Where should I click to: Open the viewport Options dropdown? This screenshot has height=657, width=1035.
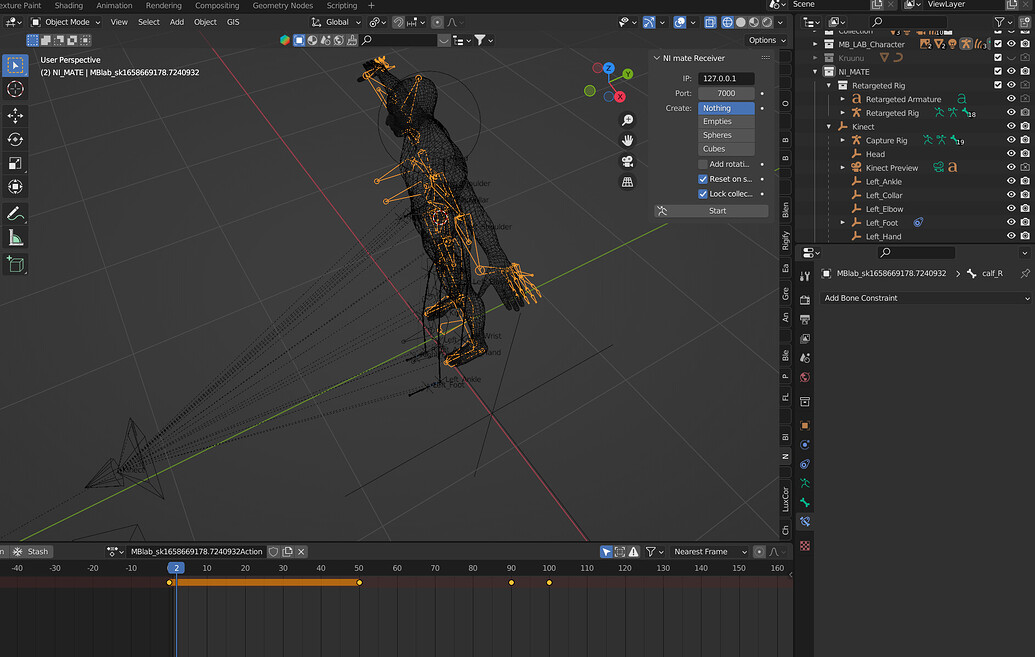[767, 40]
